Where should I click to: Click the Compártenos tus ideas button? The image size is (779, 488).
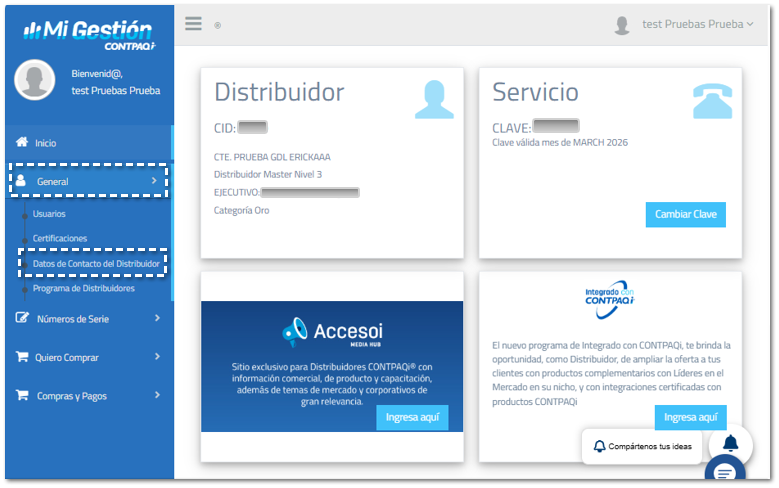(642, 446)
